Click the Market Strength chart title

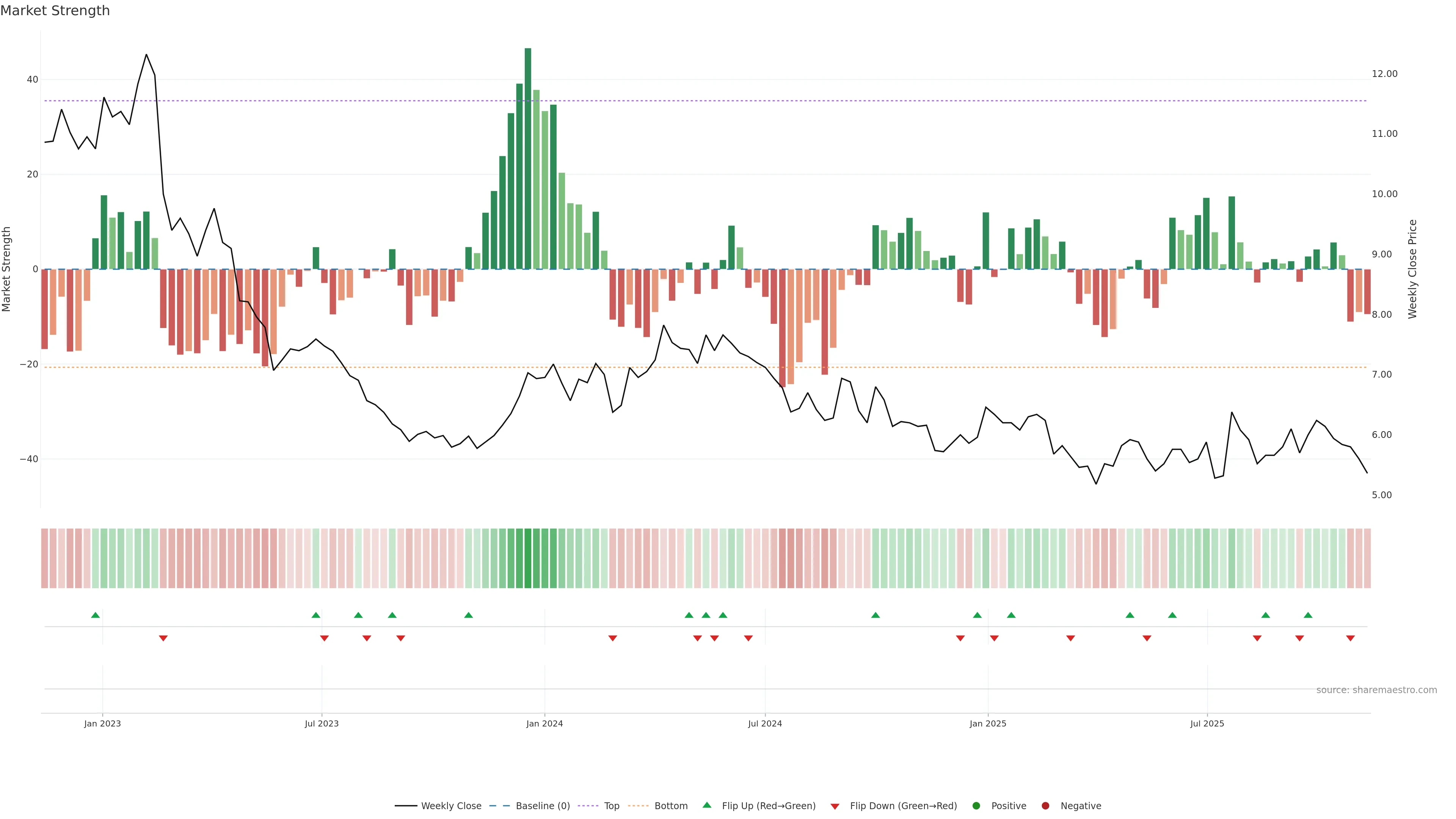(55, 11)
